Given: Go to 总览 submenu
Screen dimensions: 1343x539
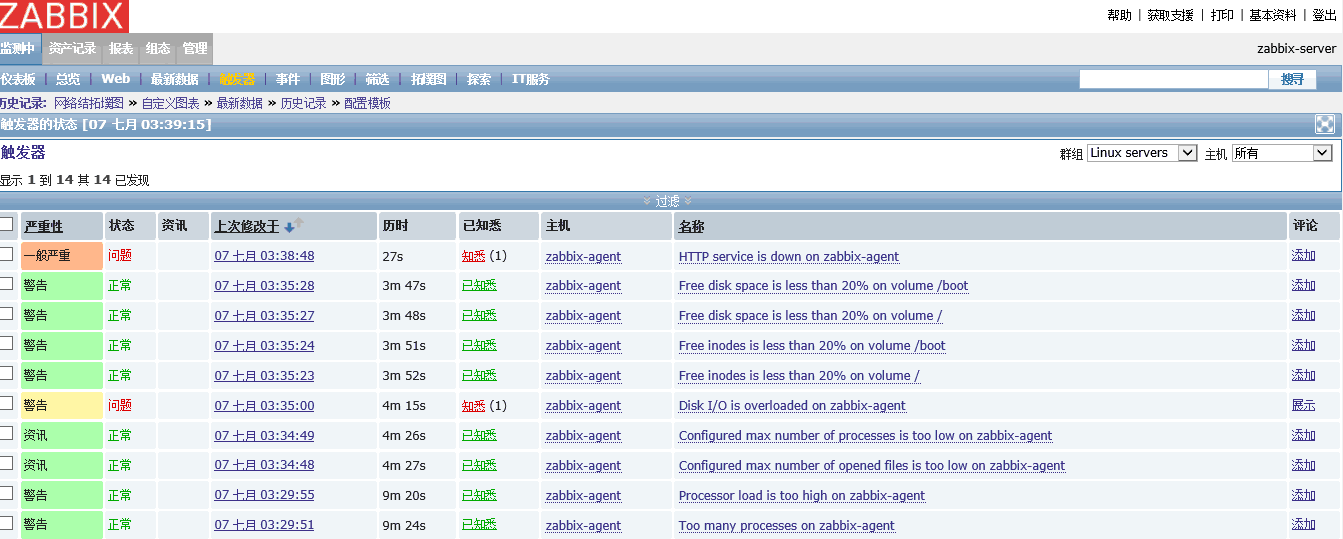Looking at the screenshot, I should [x=68, y=79].
